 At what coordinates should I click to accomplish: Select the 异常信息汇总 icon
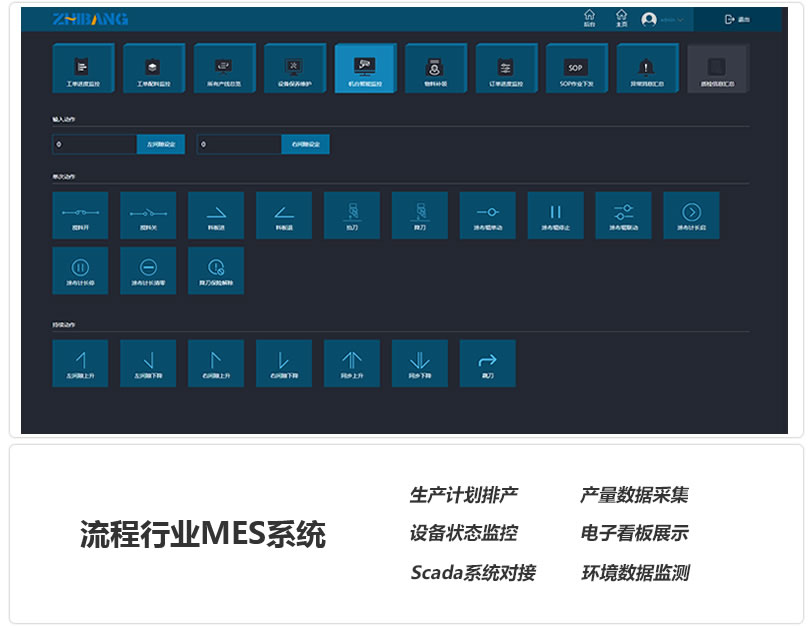646,68
